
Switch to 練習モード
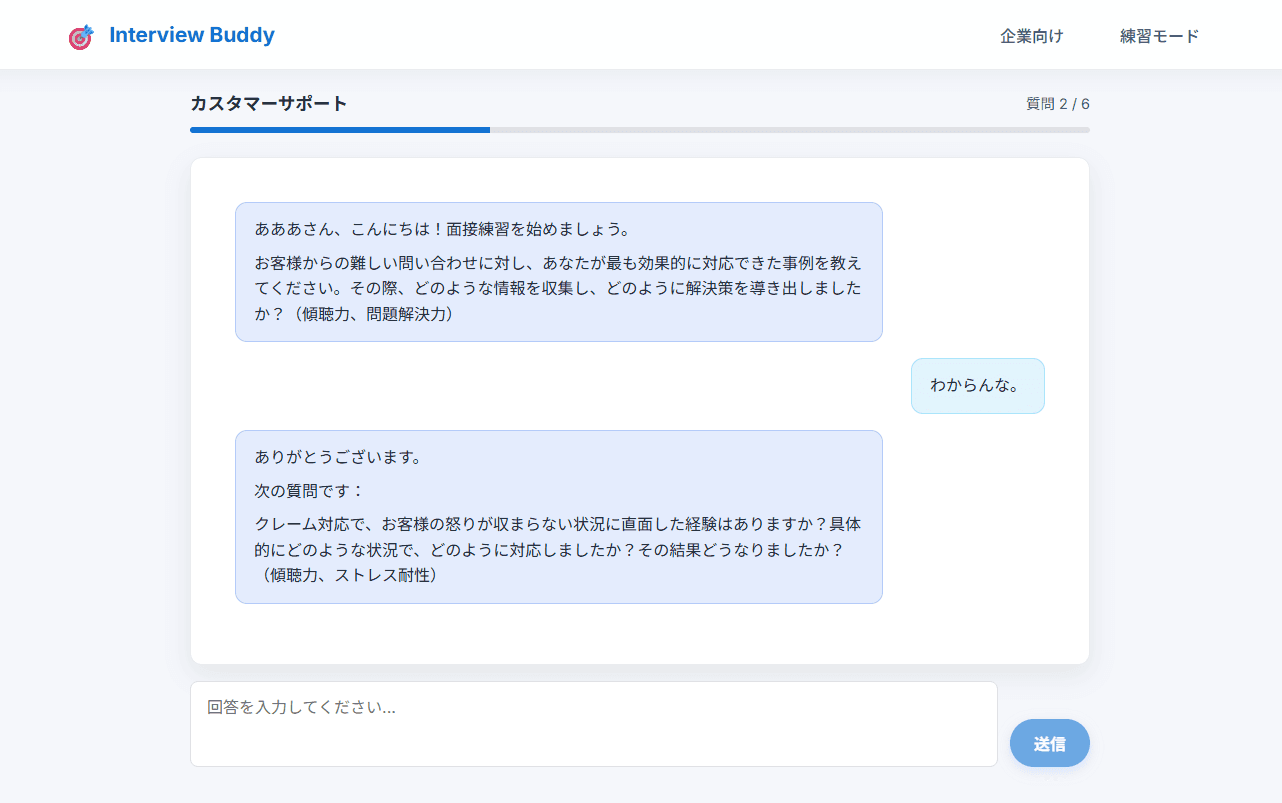click(1158, 34)
